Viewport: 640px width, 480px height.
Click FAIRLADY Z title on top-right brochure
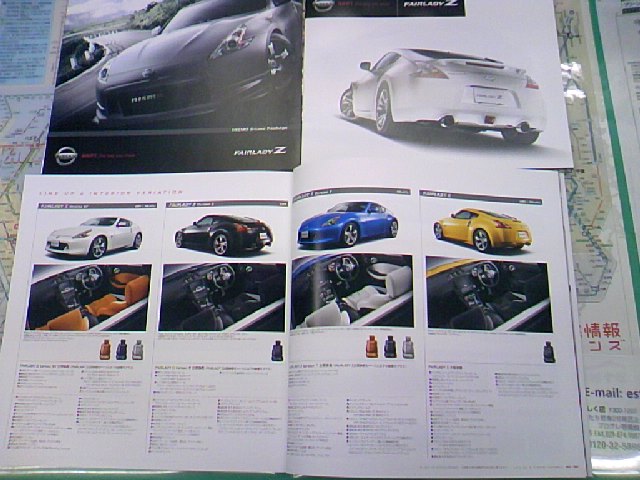tap(429, 4)
